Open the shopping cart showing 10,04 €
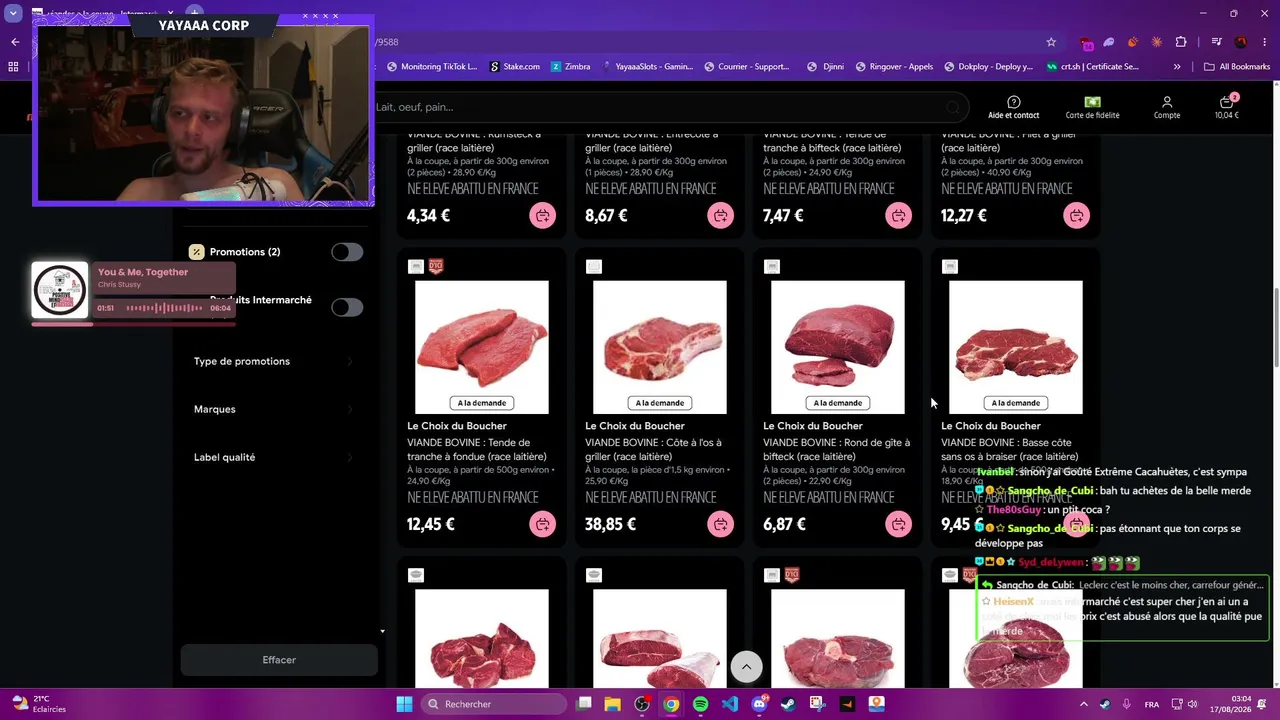The image size is (1280, 720). 1226,107
